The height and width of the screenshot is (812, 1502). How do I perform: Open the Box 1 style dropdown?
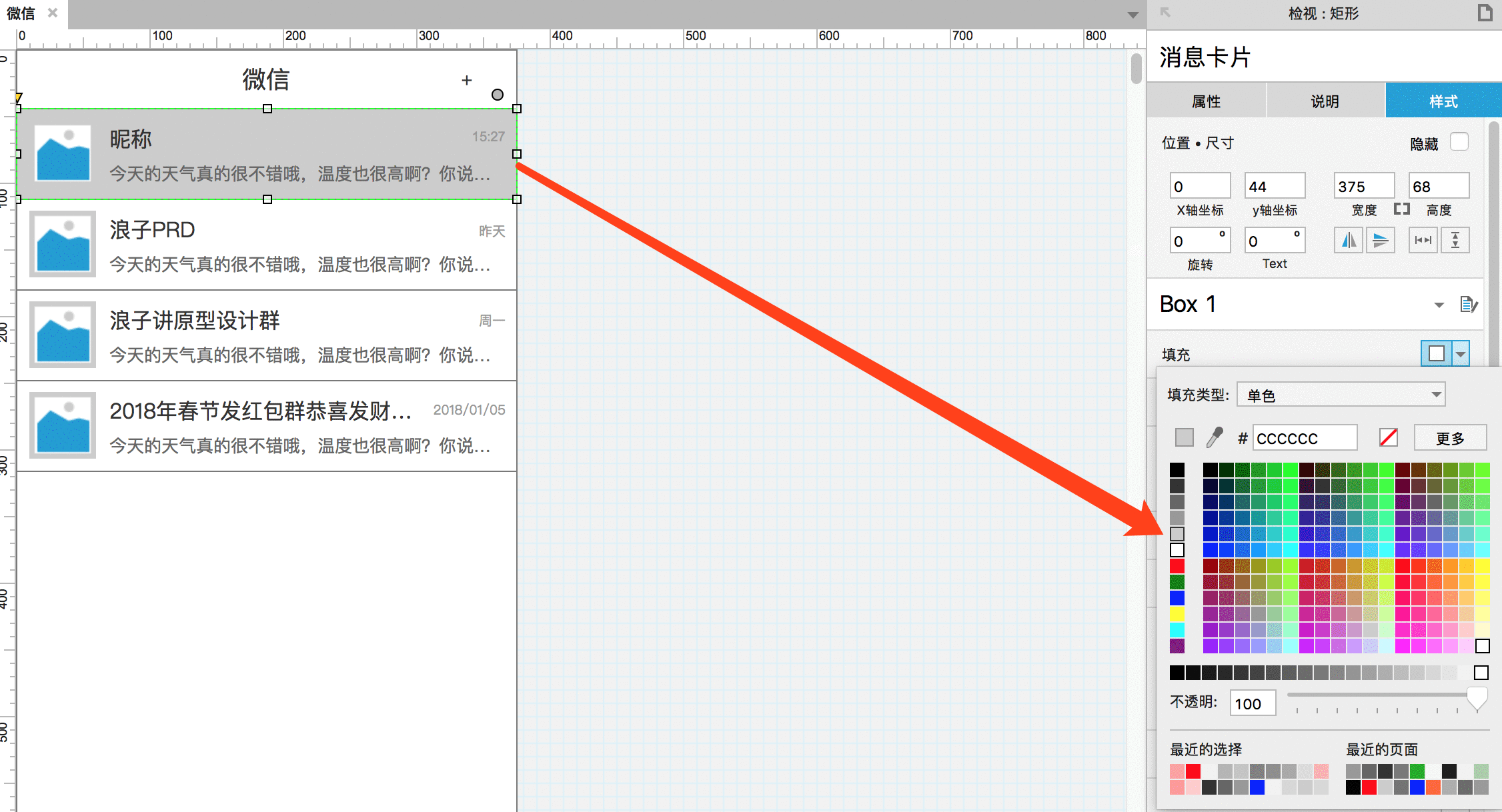1439,305
